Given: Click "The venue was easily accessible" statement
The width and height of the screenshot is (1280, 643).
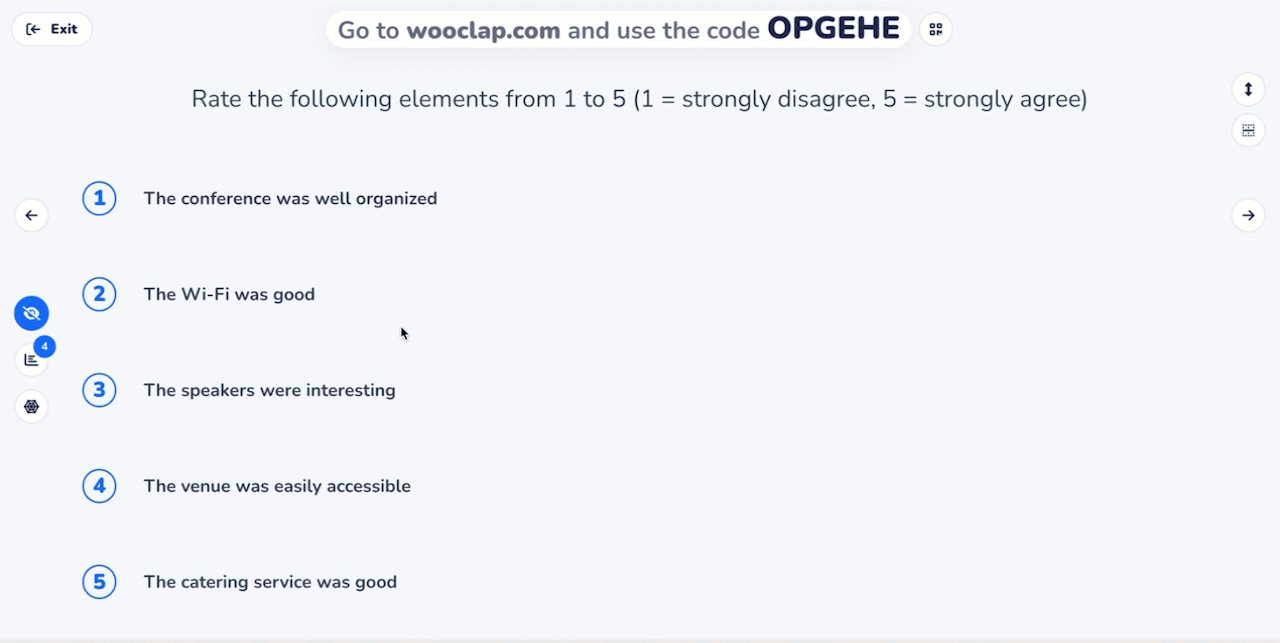Looking at the screenshot, I should (277, 486).
